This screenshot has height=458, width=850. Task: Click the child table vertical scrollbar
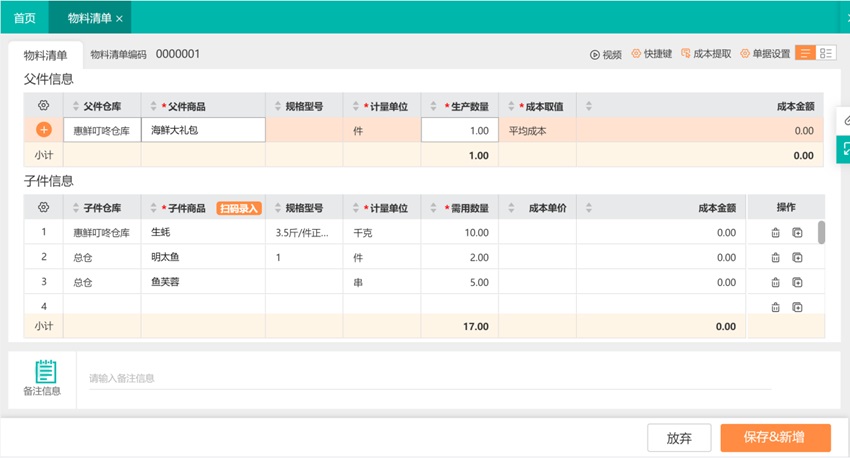pos(822,232)
